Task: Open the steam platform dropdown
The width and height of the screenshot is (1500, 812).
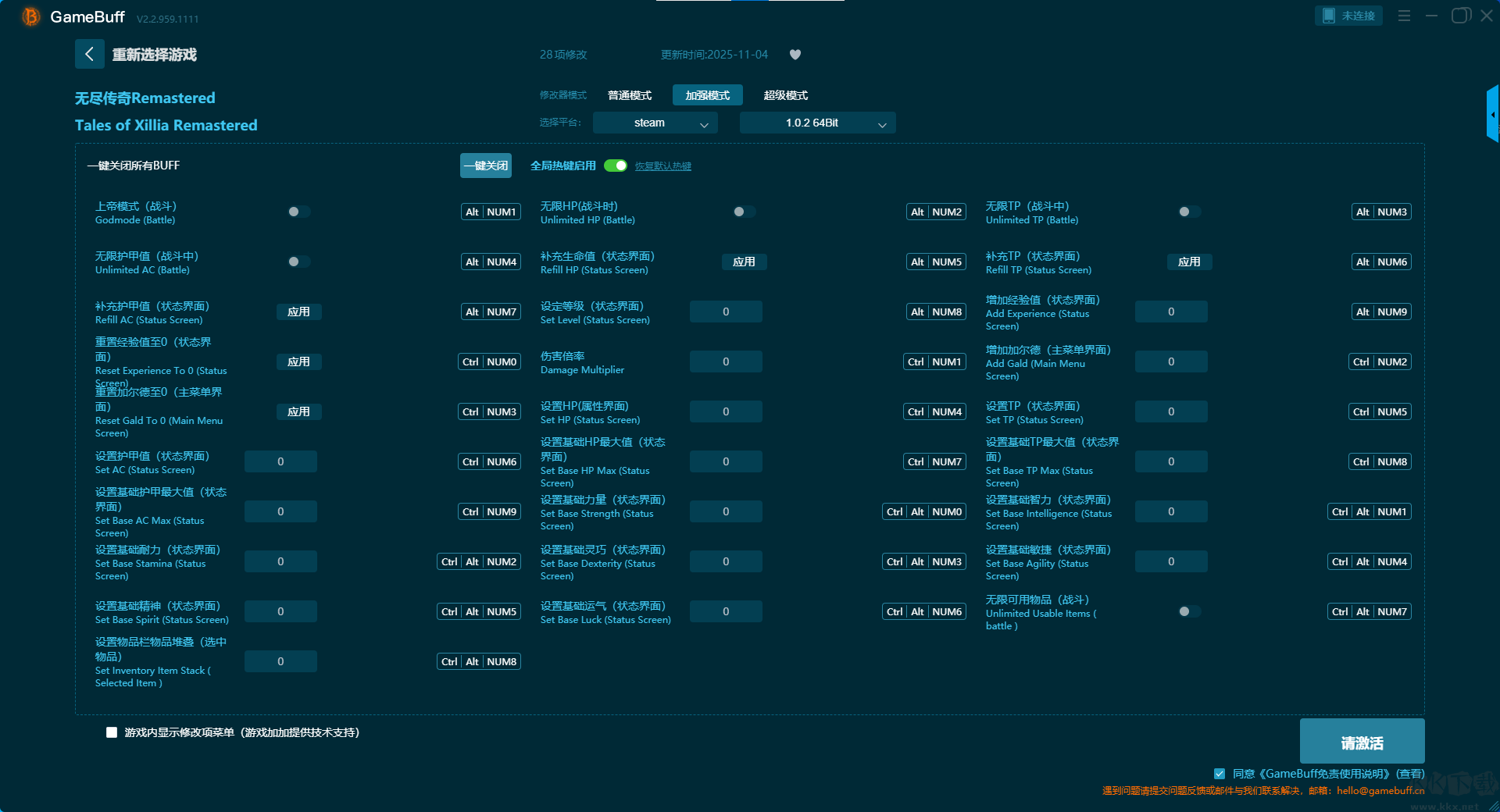Action: click(655, 123)
